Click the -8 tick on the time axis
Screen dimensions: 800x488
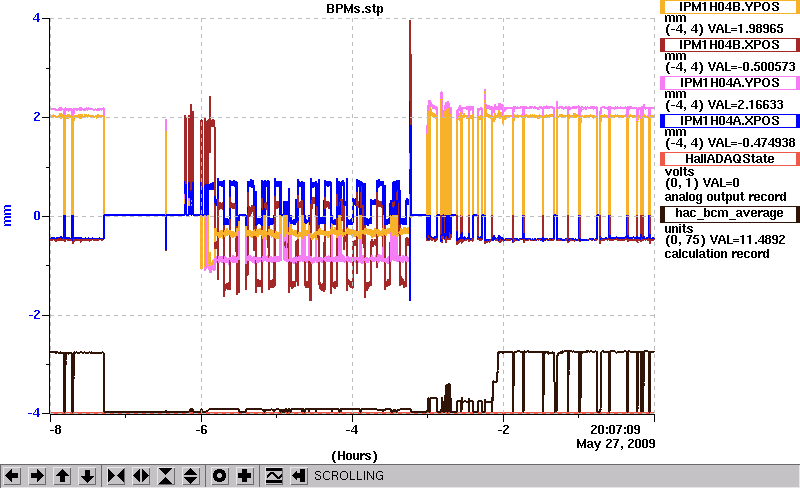pyautogui.click(x=55, y=430)
